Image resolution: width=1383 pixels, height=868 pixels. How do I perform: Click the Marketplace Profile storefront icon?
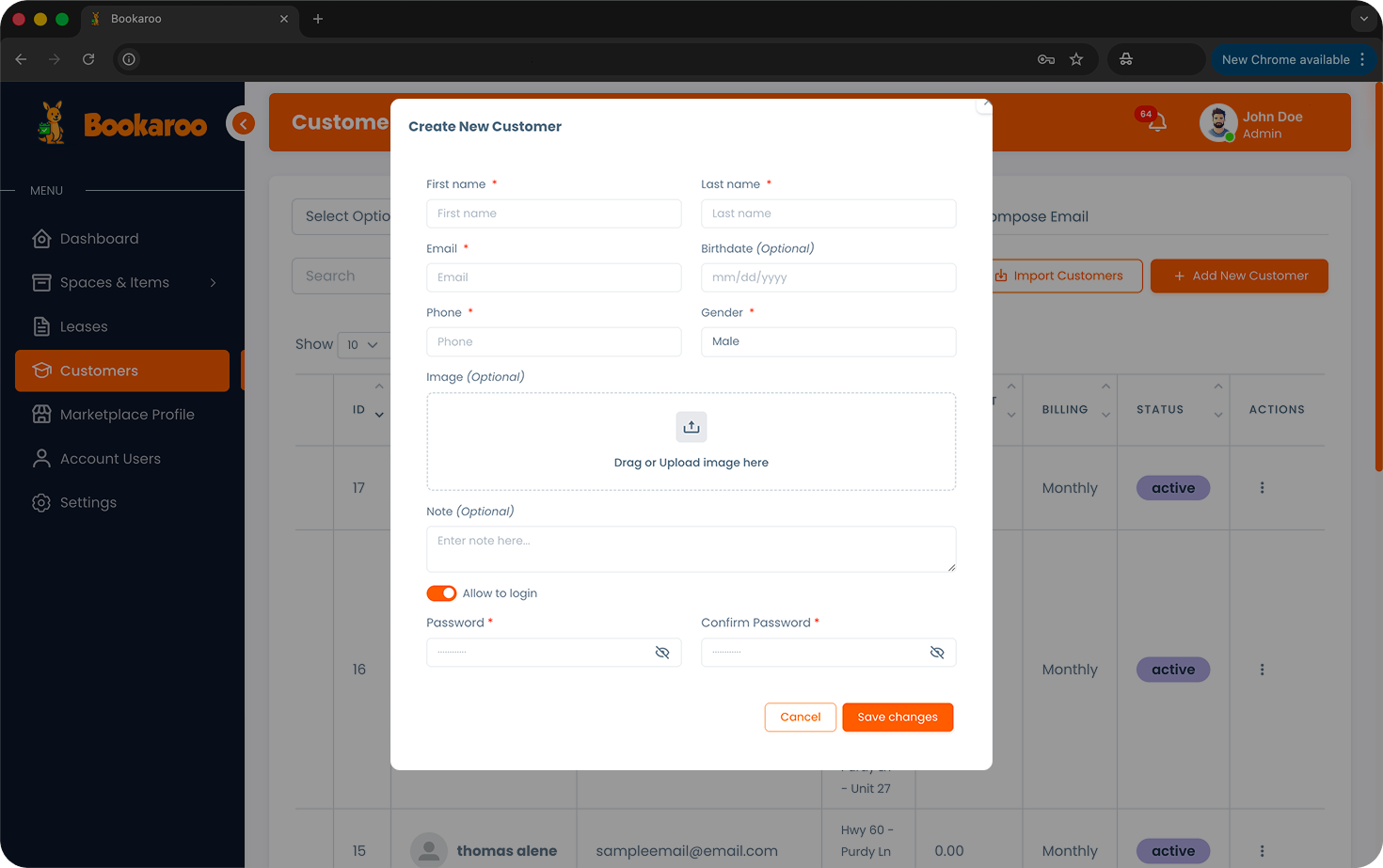[x=41, y=414]
